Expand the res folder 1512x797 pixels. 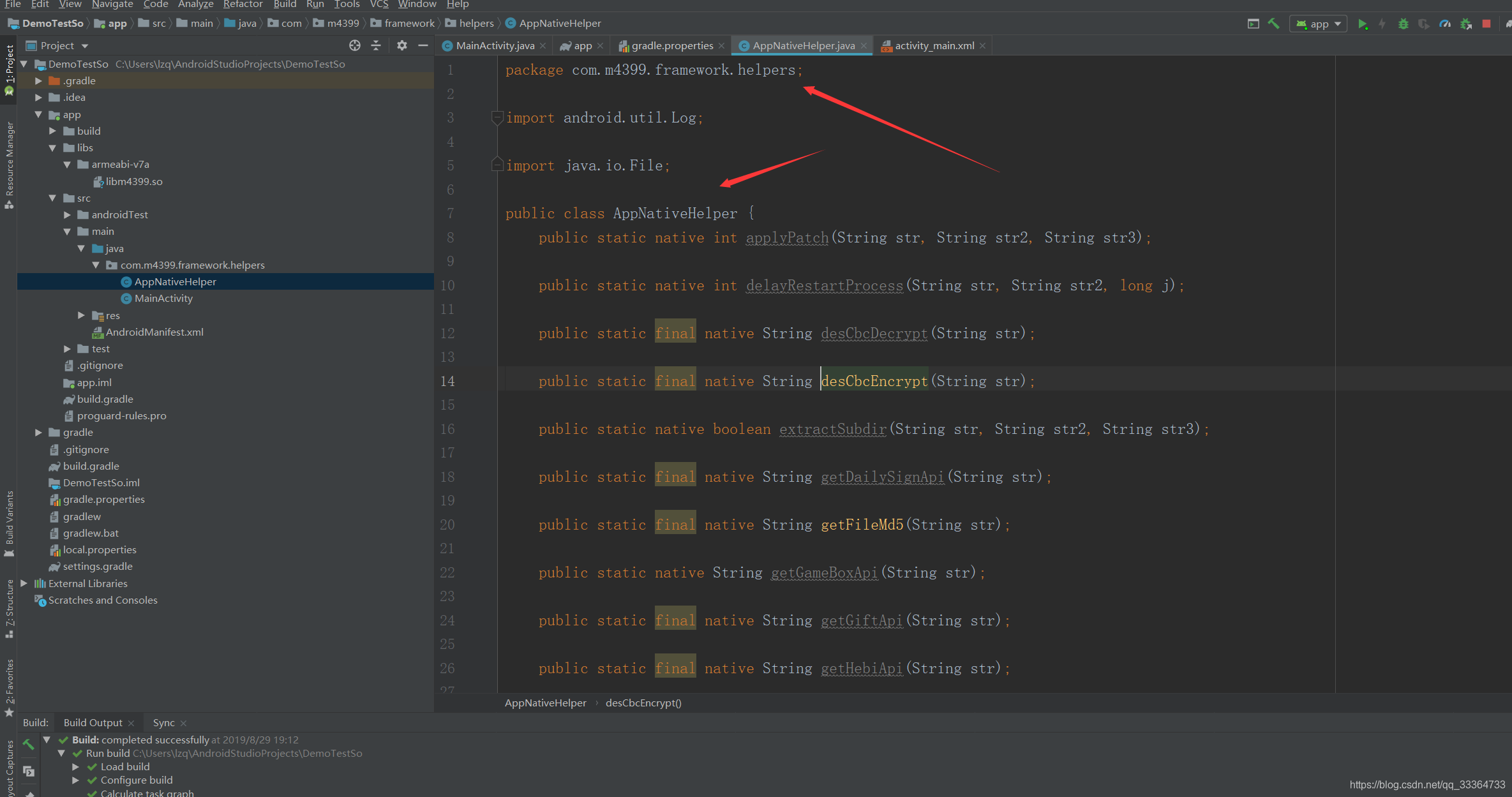[x=81, y=315]
